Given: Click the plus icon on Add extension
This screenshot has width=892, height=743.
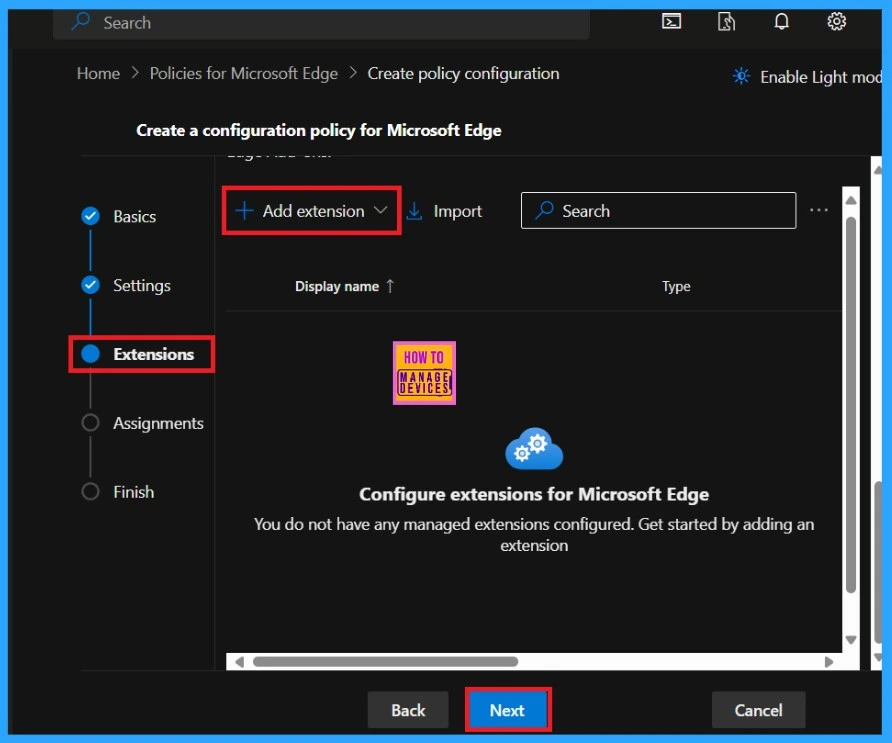Looking at the screenshot, I should coord(244,210).
